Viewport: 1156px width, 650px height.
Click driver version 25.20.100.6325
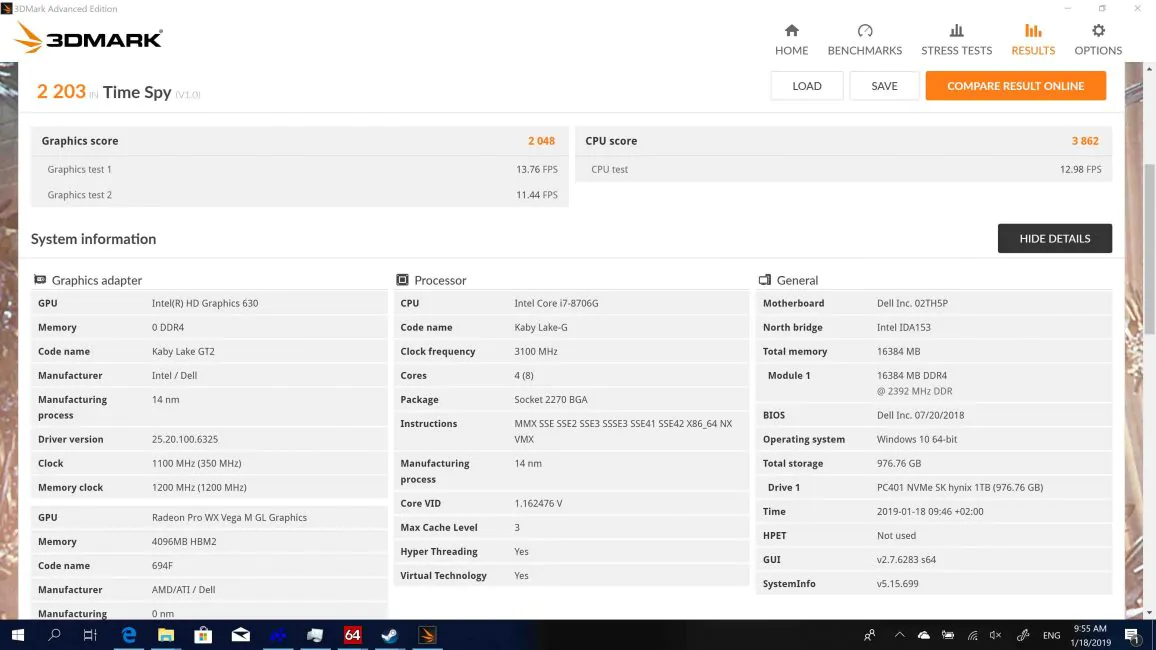[185, 439]
